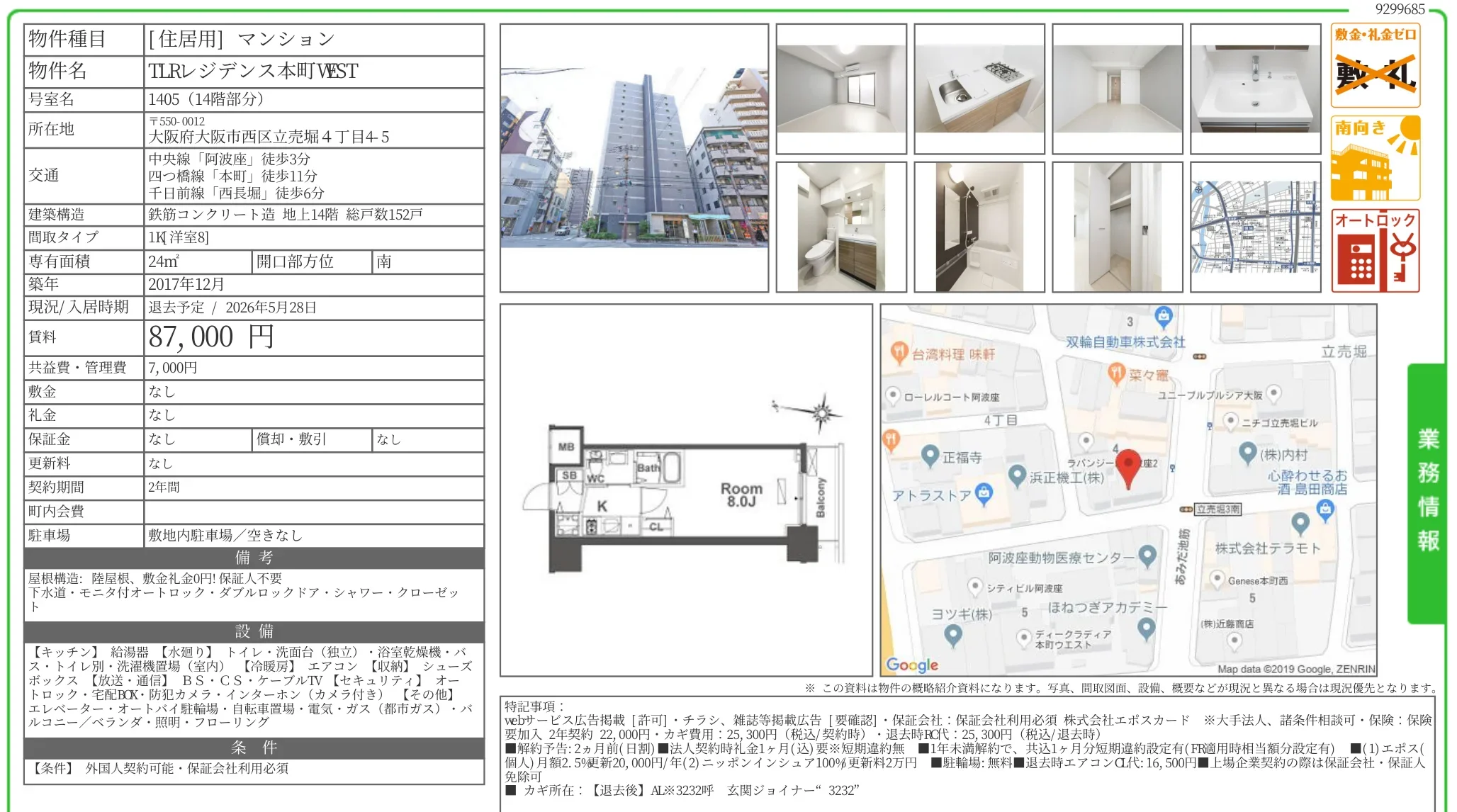
Task: Click the 浜正機工(株) map pin
Action: click(x=1017, y=475)
